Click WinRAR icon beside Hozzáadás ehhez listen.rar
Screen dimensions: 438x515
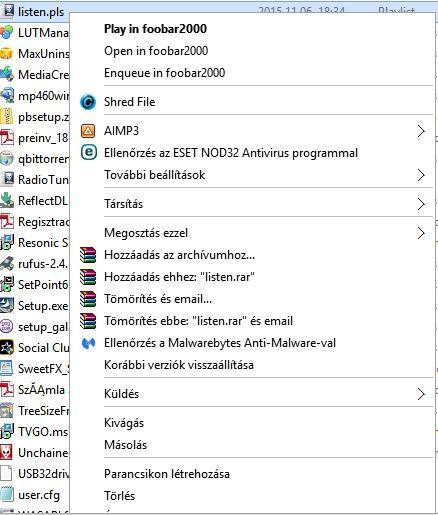[88, 277]
